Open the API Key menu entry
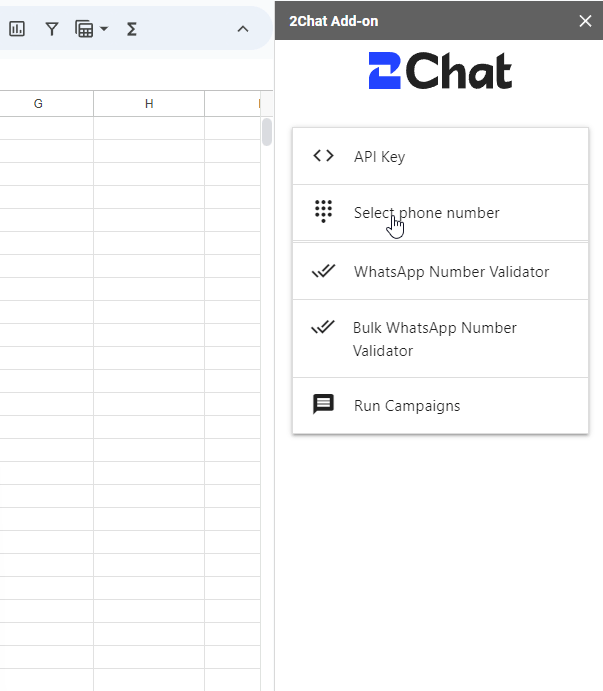The image size is (603, 691). (x=440, y=156)
